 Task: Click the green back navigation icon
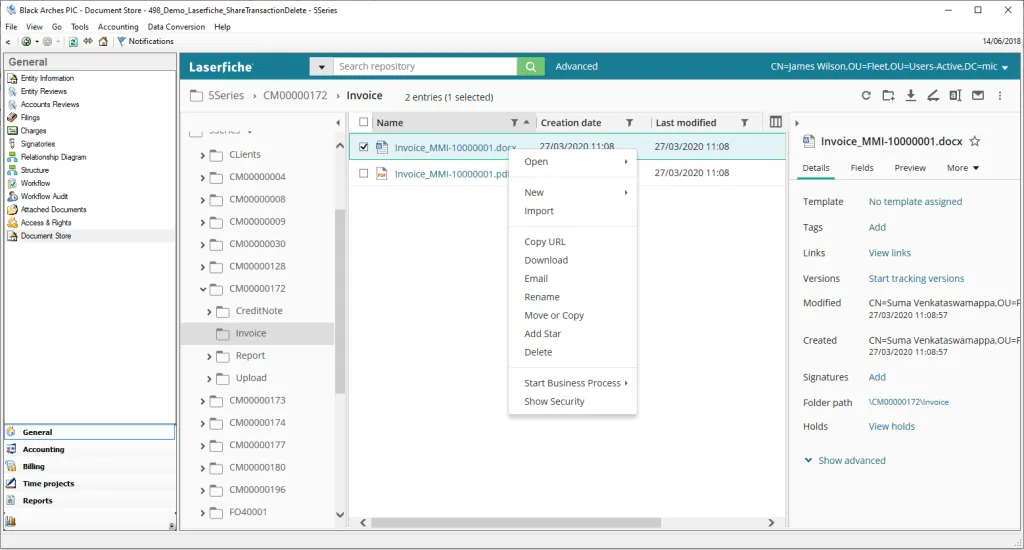point(25,41)
